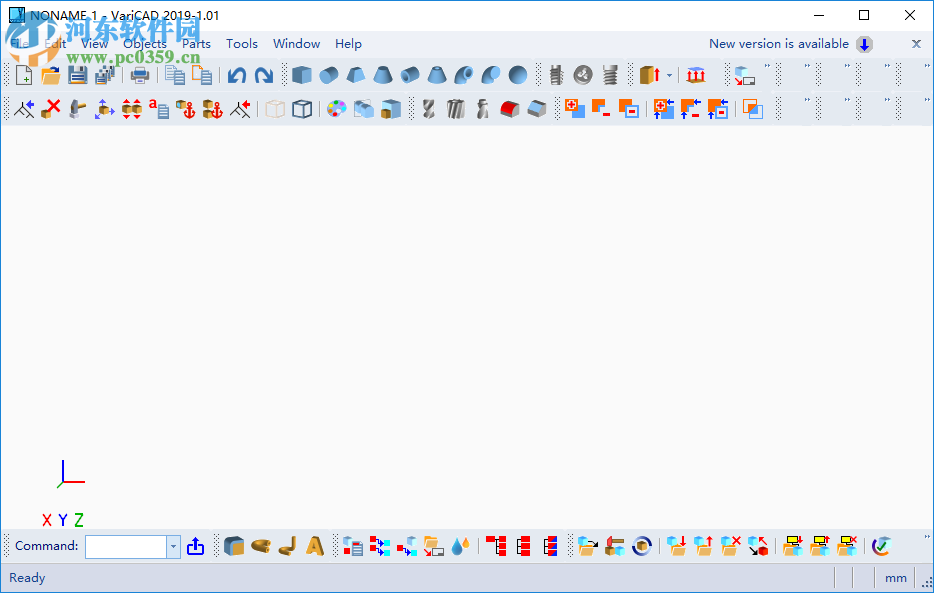
Task: Click the move solid arrows icon
Action: coord(104,109)
